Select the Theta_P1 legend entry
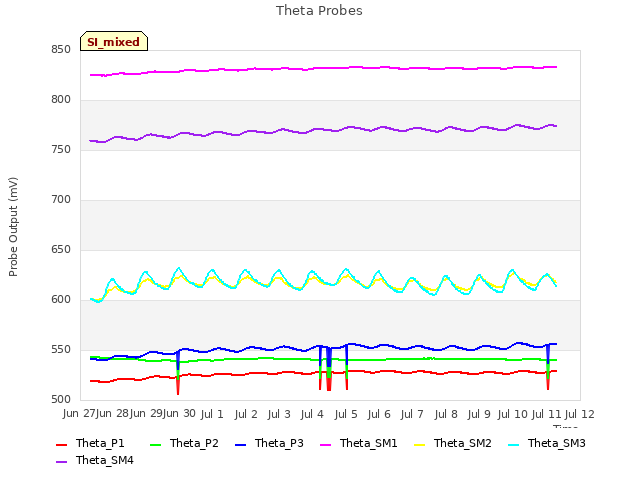640x480 pixels. (x=90, y=443)
